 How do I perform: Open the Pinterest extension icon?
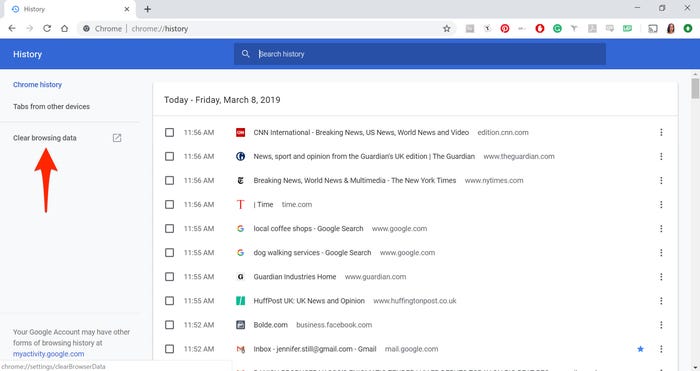coord(505,29)
